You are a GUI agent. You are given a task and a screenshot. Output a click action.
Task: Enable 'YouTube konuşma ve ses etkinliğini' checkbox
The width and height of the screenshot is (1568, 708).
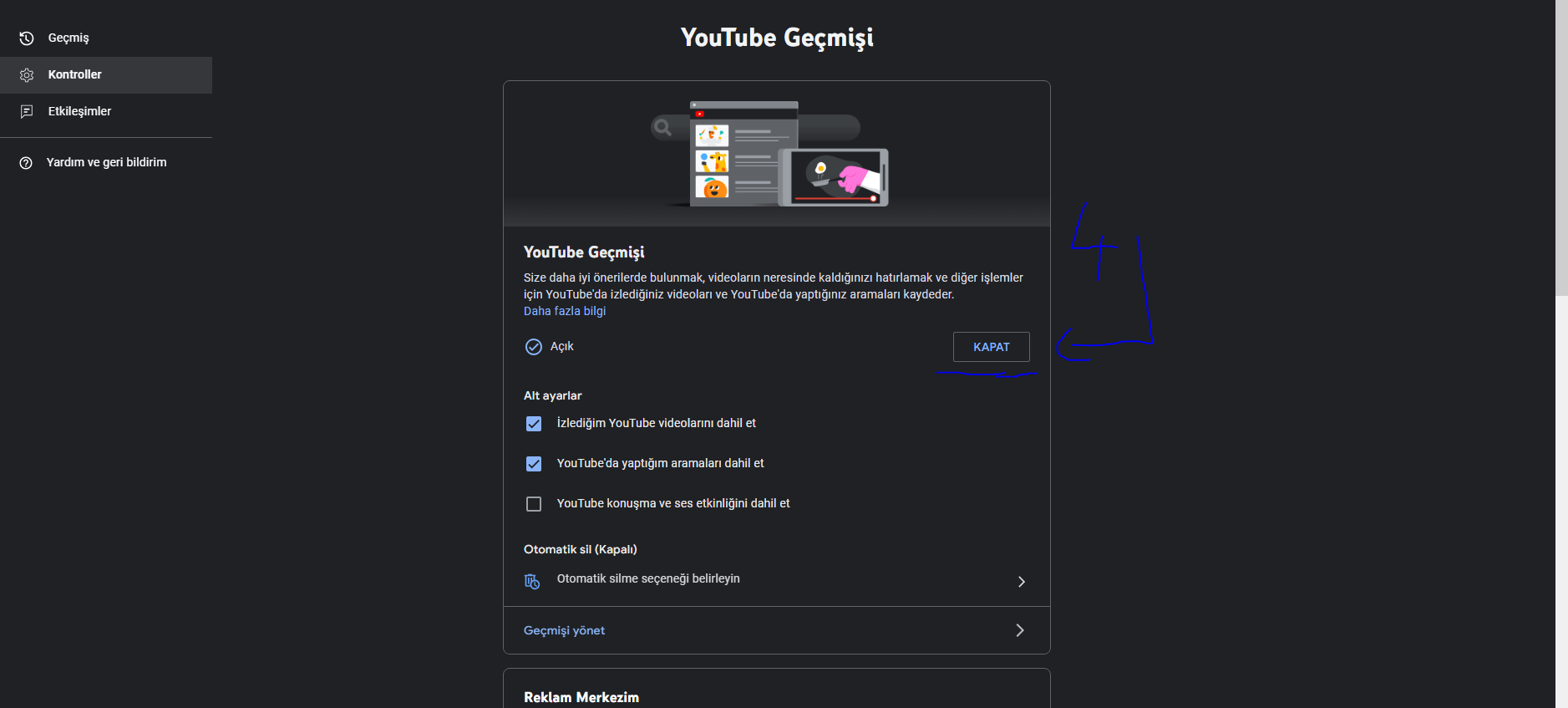(534, 504)
